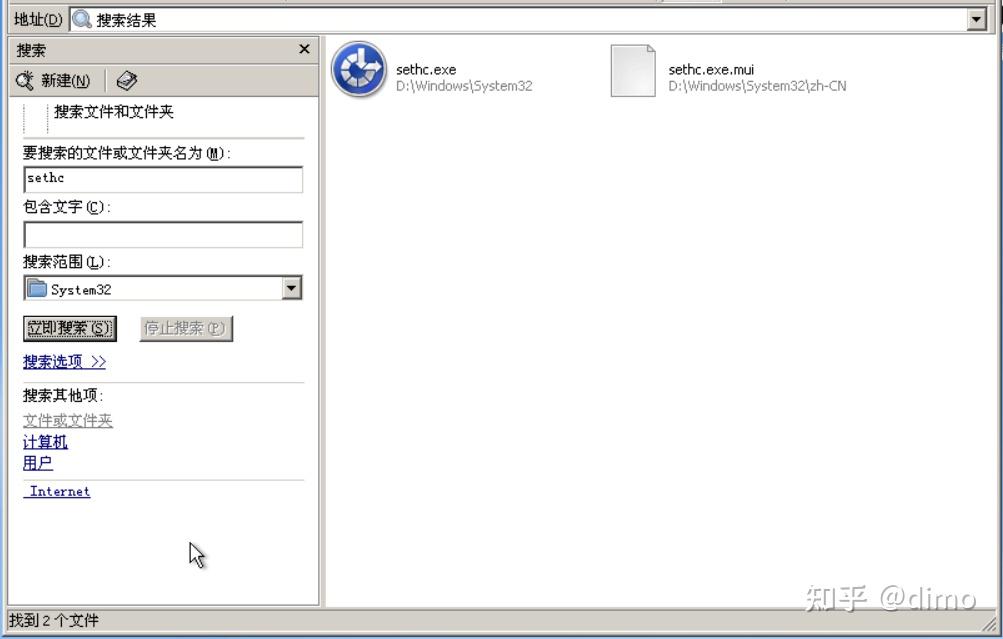Click the address bar magnifier icon
This screenshot has width=1003, height=639.
[81, 20]
